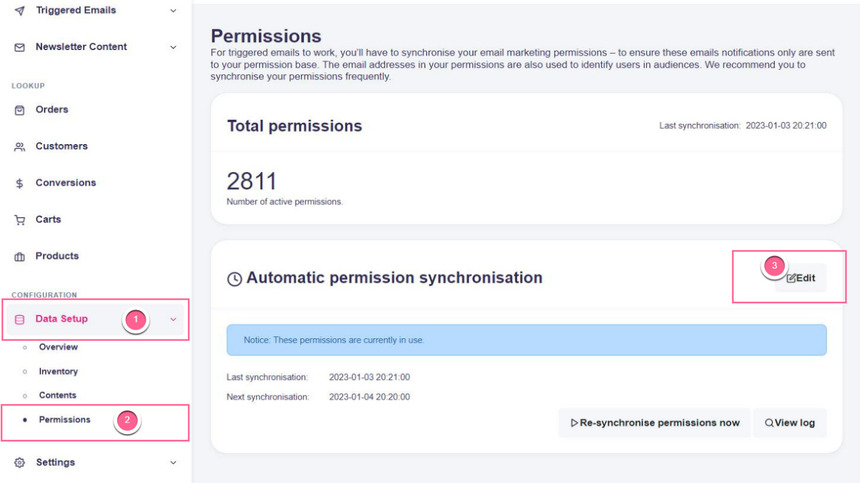Image resolution: width=860 pixels, height=483 pixels.
Task: Click the Customers people icon
Action: click(x=19, y=147)
